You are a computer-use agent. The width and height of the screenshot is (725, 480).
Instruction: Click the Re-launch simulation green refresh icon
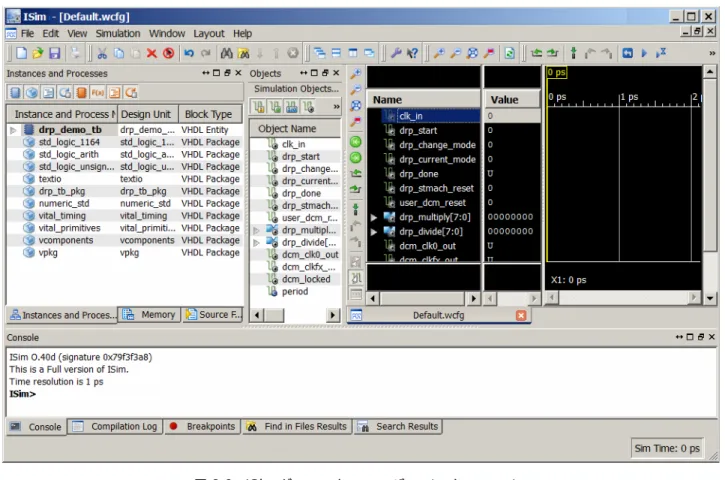tap(510, 53)
